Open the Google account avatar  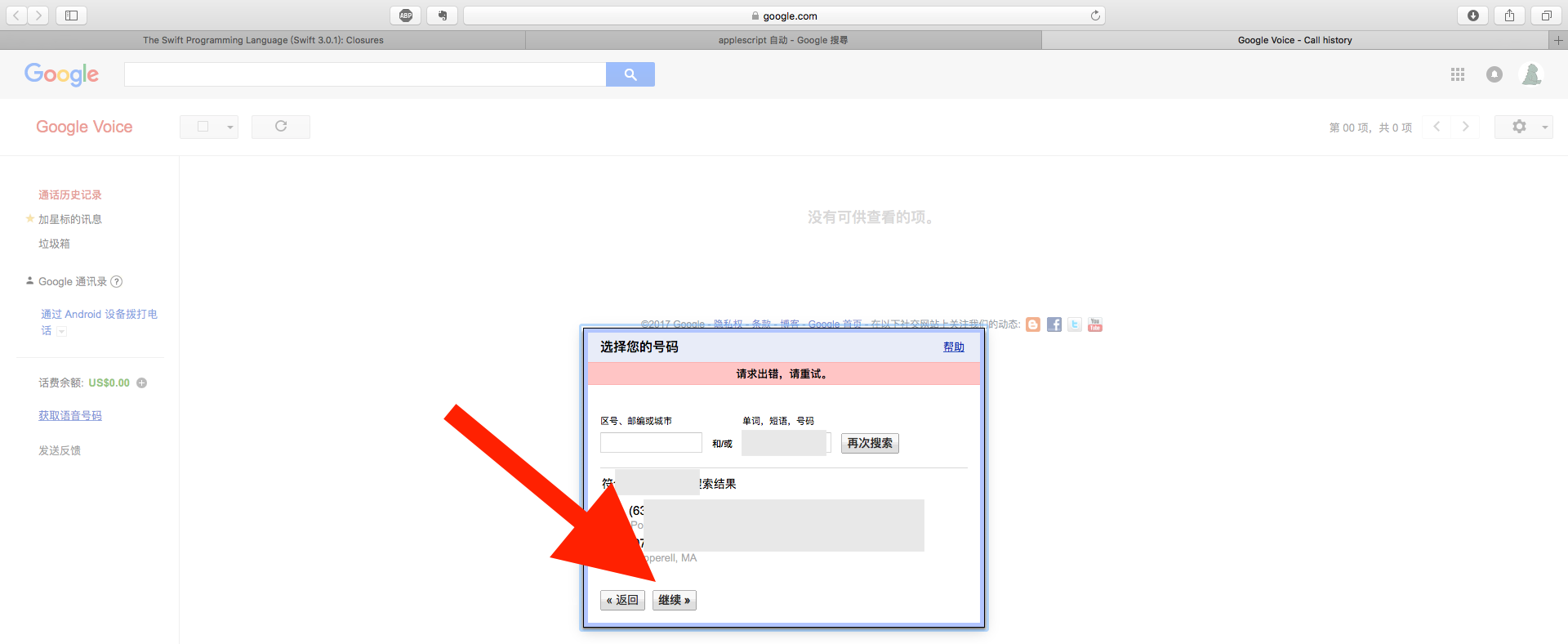(1532, 74)
